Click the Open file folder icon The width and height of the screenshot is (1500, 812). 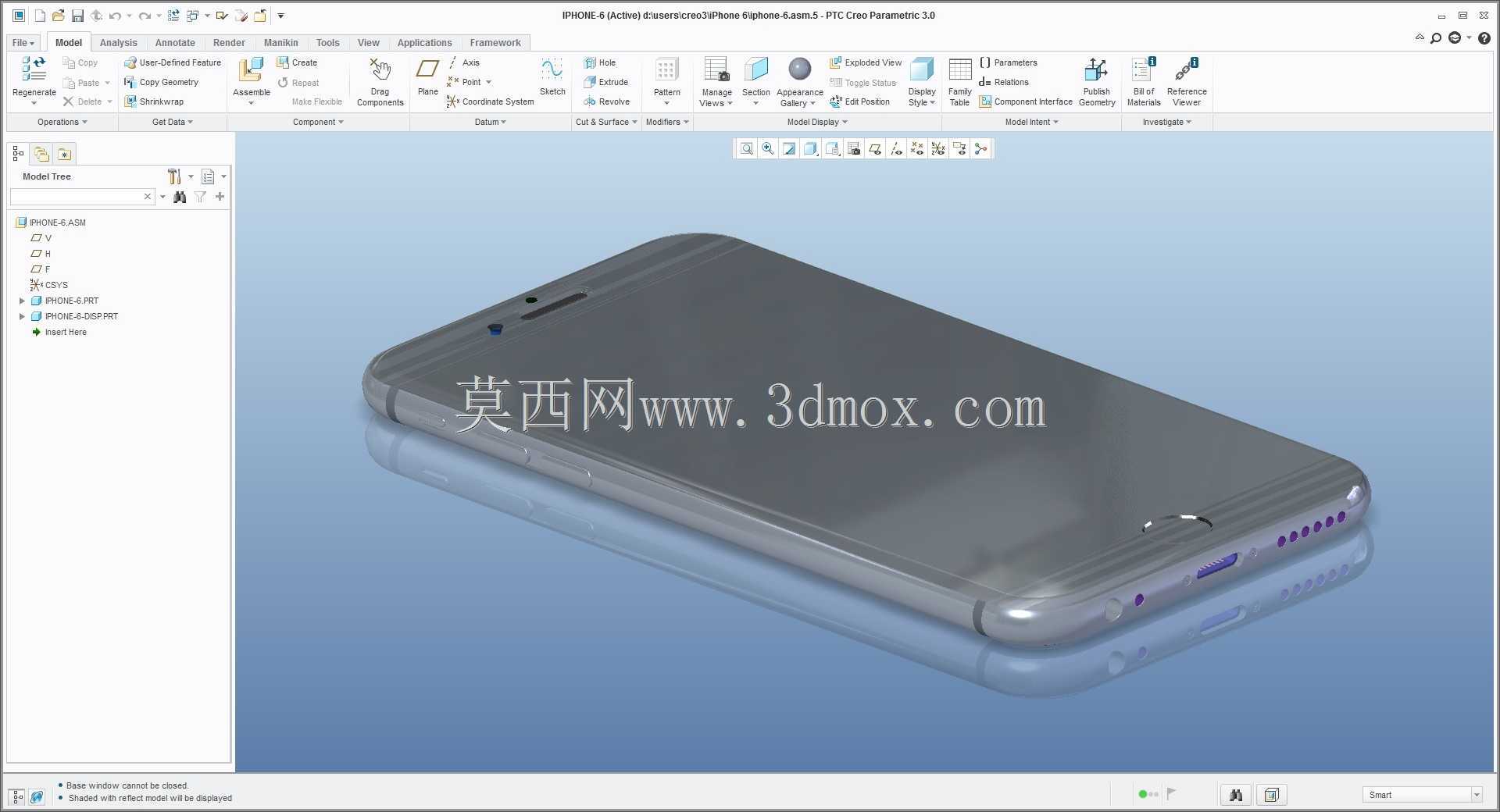coord(58,16)
